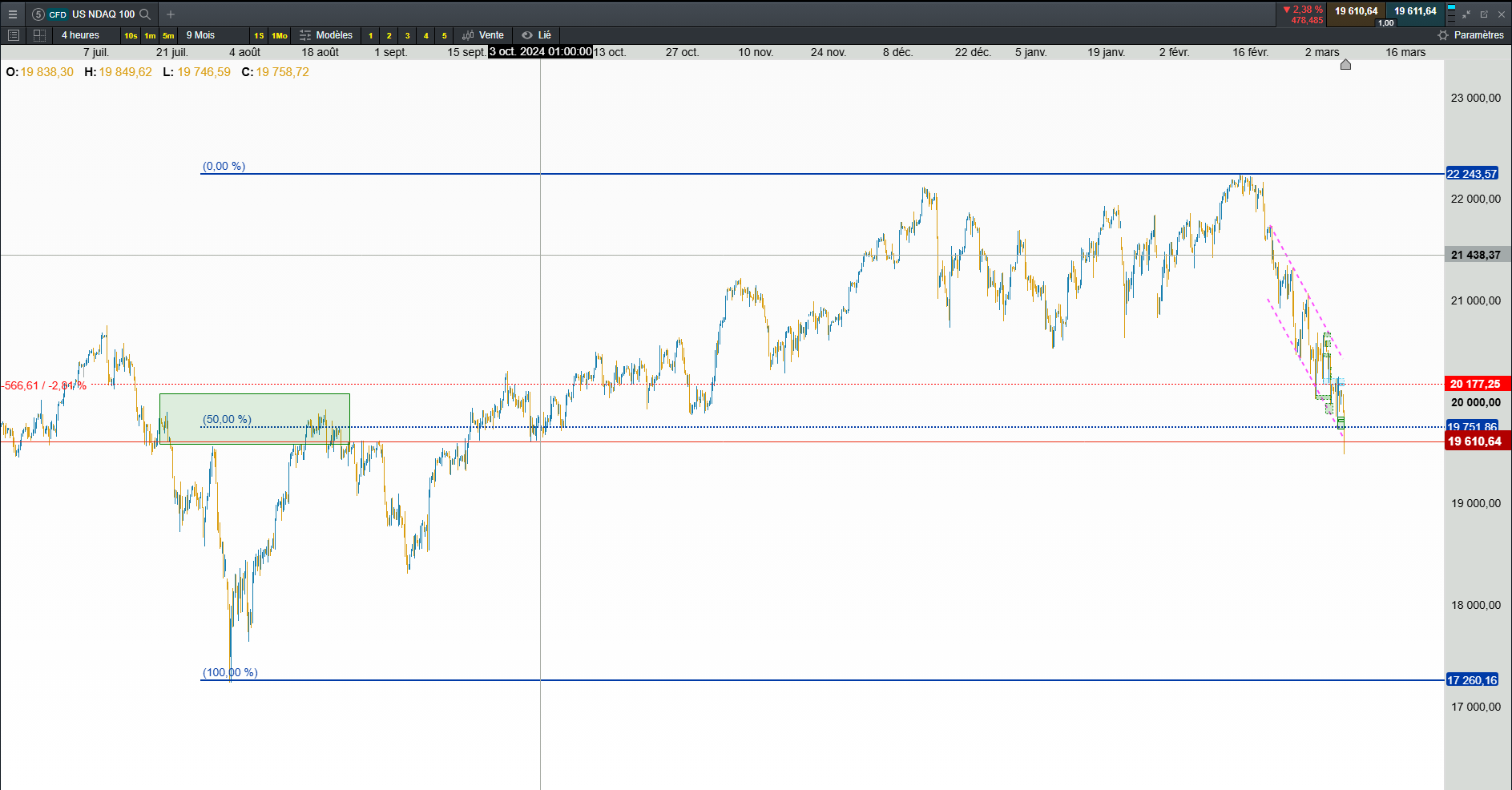1512x790 pixels.
Task: Shrink the chart with collapse arrows icon
Action: tap(1466, 14)
